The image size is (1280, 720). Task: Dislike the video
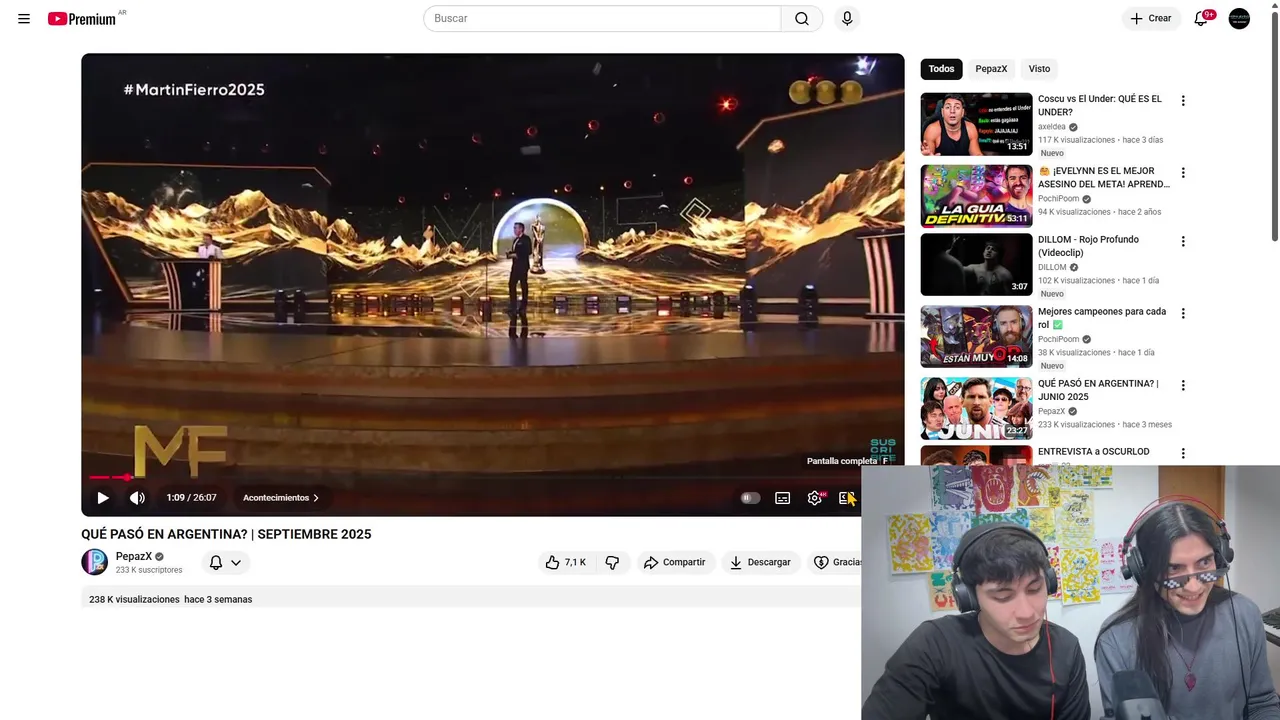pyautogui.click(x=612, y=562)
